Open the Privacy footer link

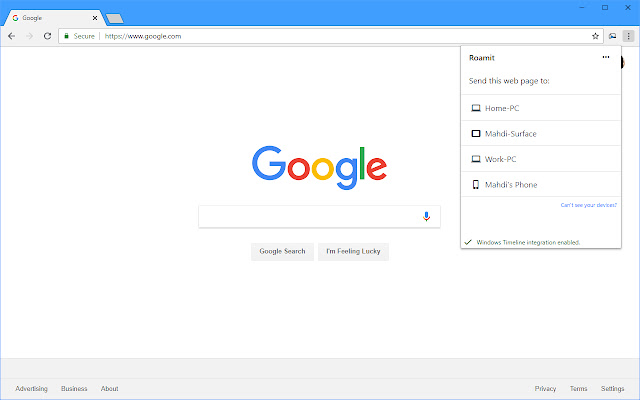click(545, 389)
